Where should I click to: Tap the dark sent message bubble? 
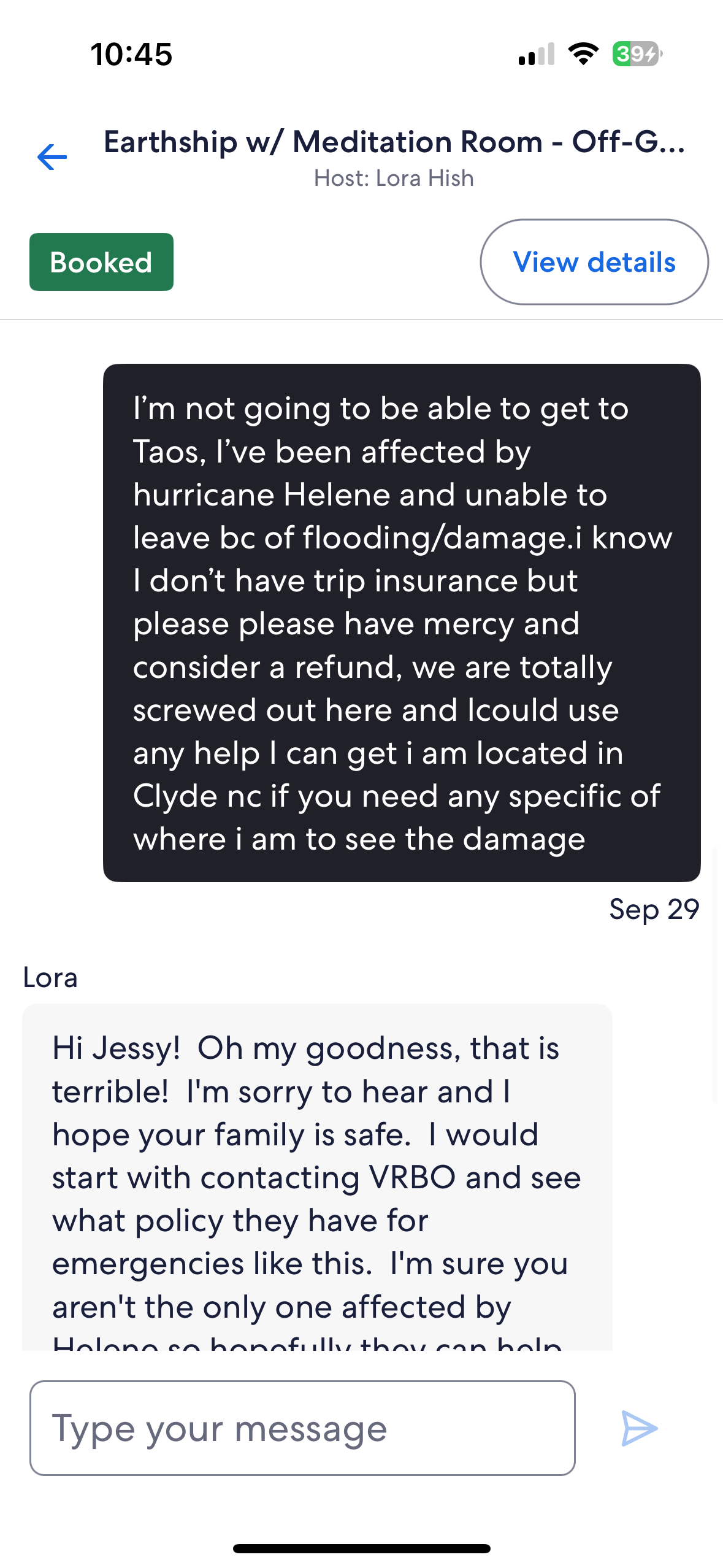point(402,623)
